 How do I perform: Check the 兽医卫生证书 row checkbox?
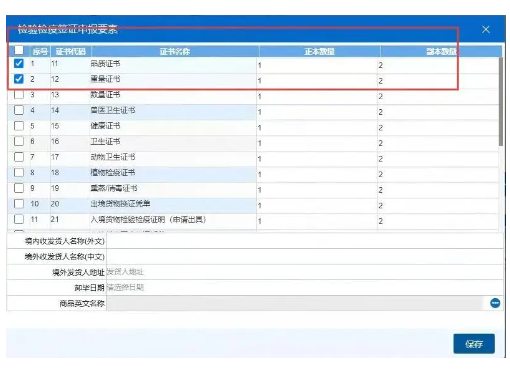19,110
